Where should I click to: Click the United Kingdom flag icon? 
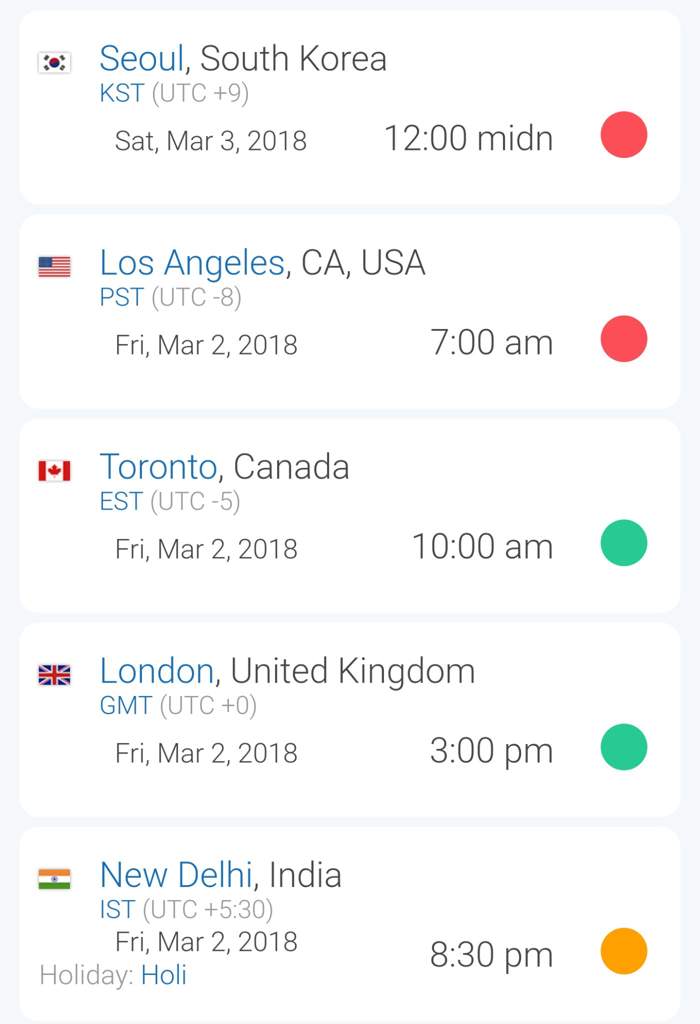pyautogui.click(x=54, y=675)
